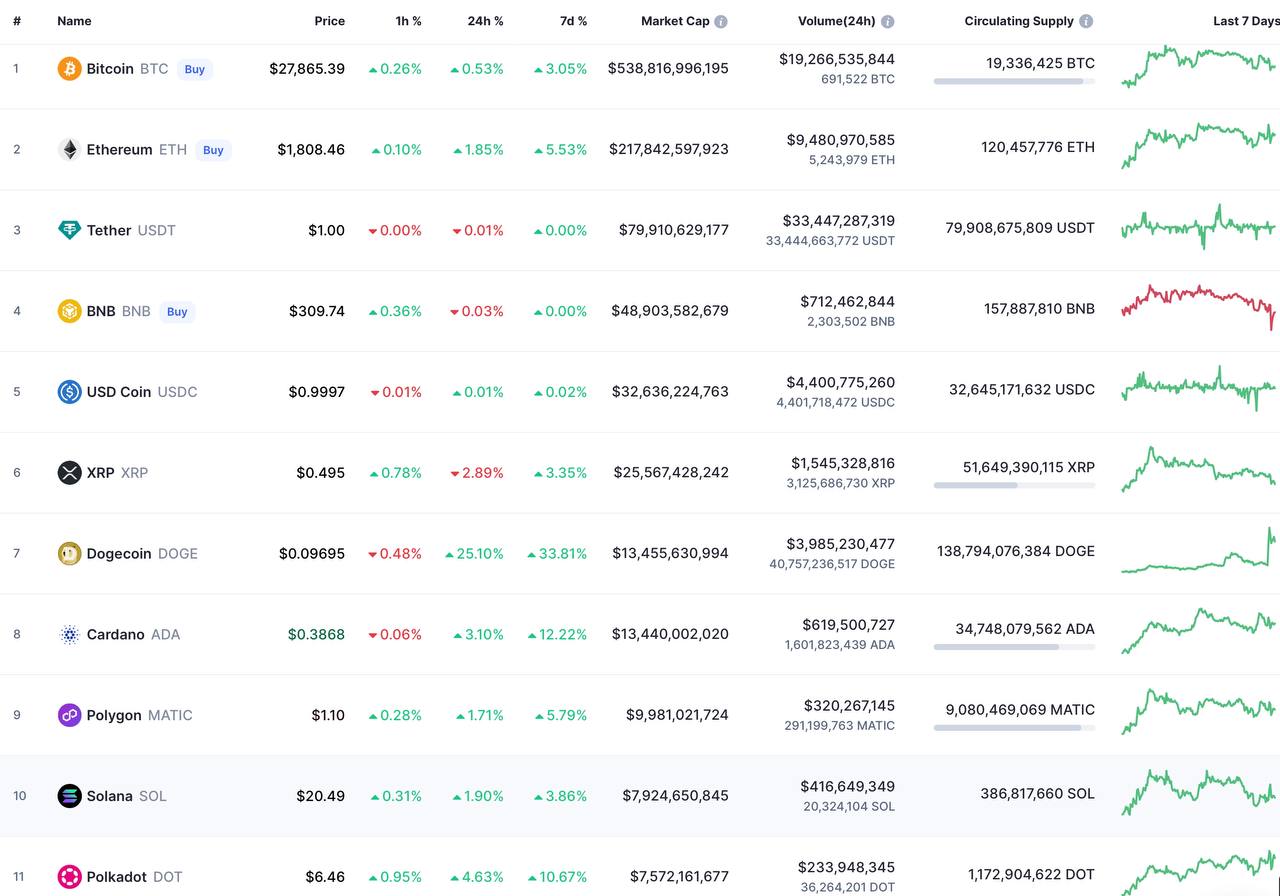
Task: Click the Market Cap info icon
Action: [721, 21]
